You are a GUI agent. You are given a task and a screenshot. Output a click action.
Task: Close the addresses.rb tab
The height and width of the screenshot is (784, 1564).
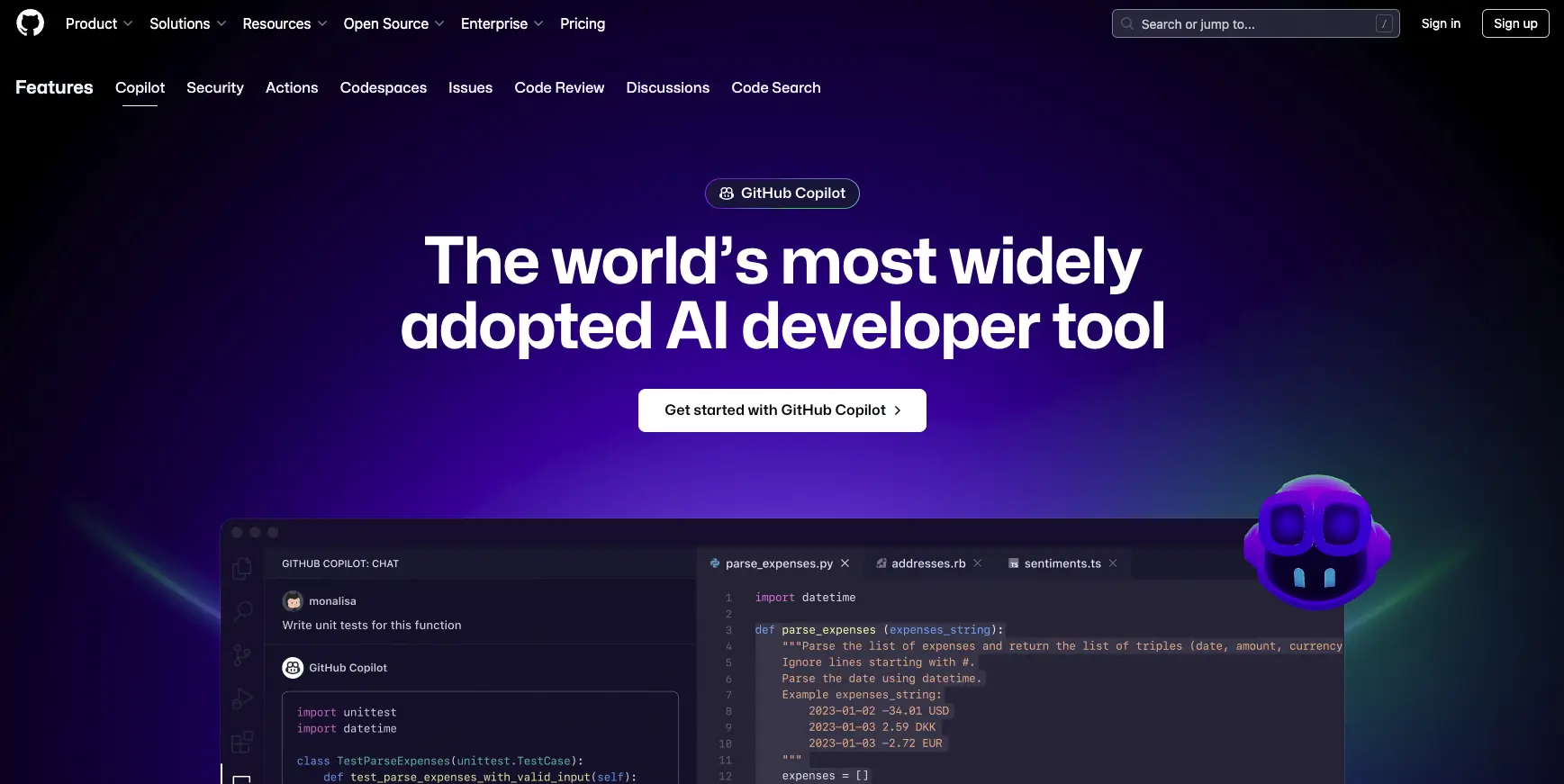click(x=978, y=563)
